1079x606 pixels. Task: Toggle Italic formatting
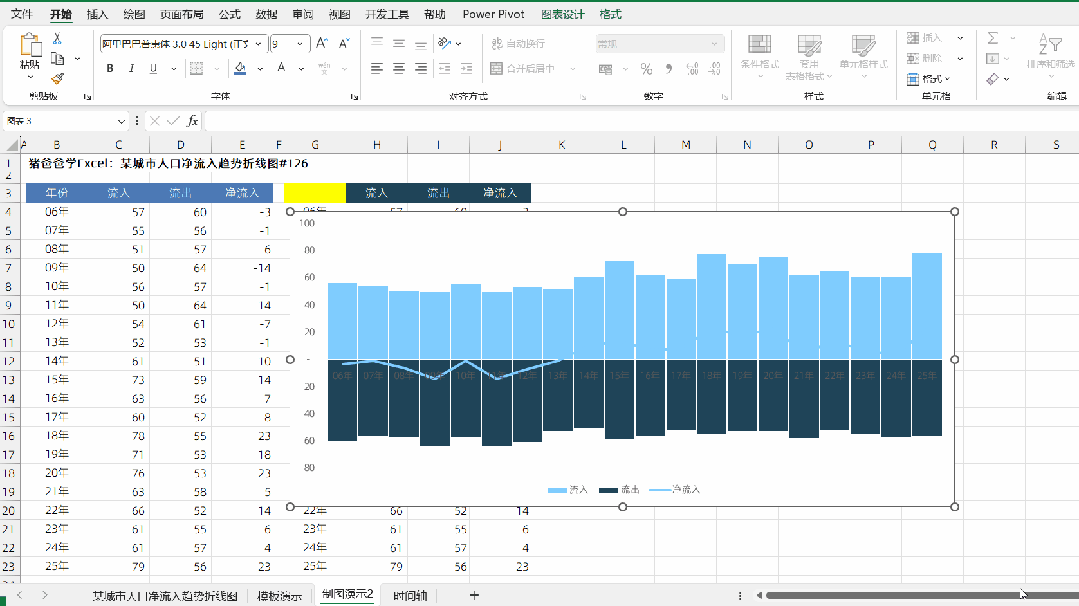tap(131, 69)
